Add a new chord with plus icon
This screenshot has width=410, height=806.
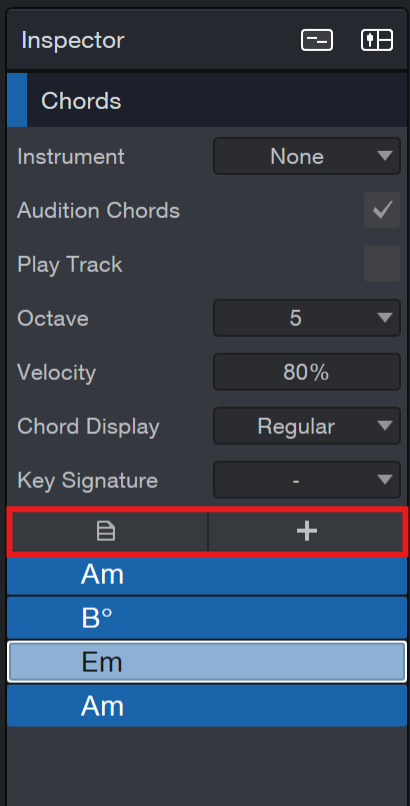306,531
